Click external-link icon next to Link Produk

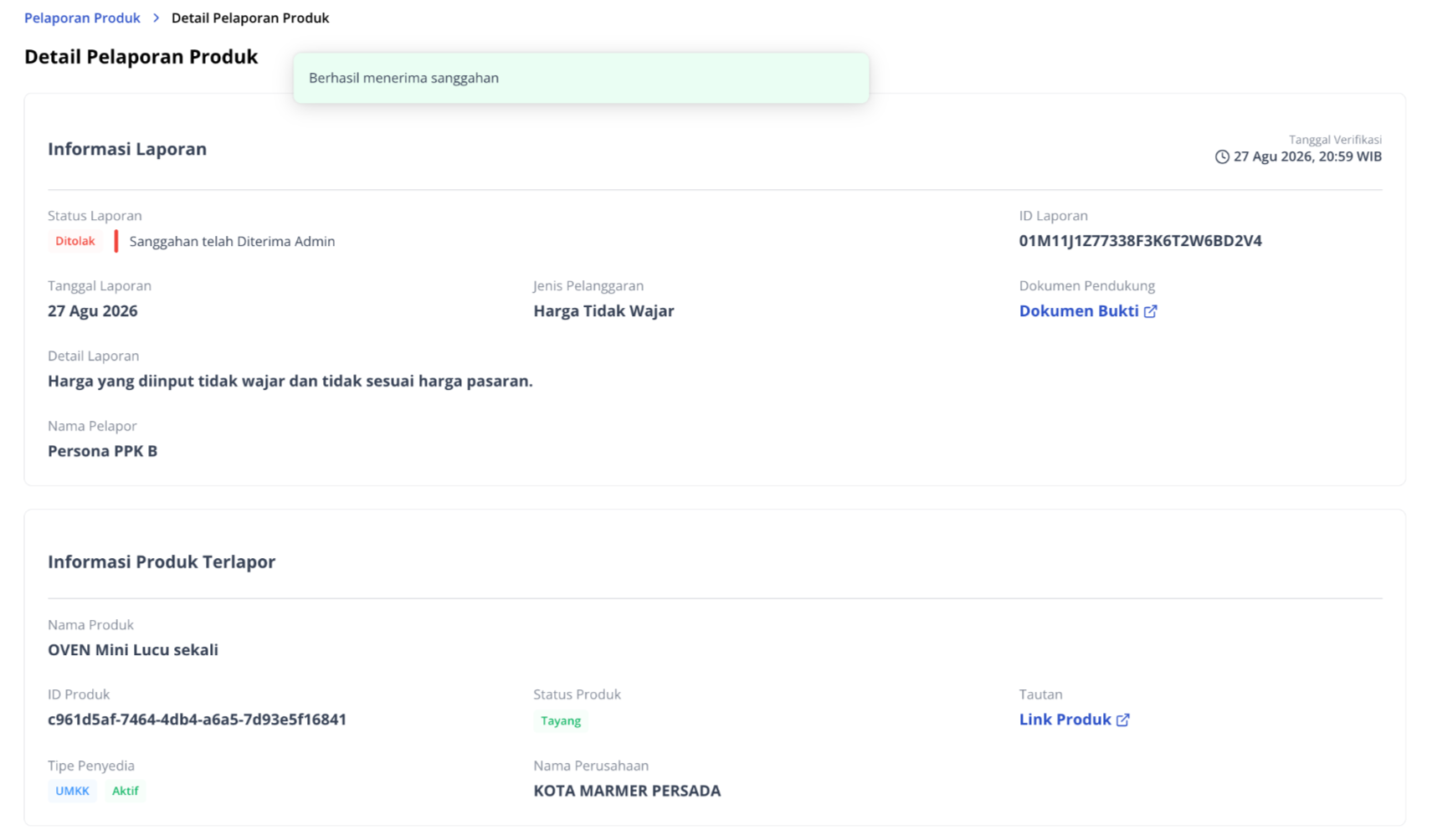coord(1123,720)
